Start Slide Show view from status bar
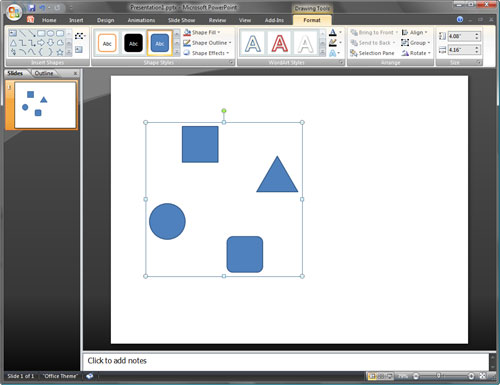 [x=389, y=376]
